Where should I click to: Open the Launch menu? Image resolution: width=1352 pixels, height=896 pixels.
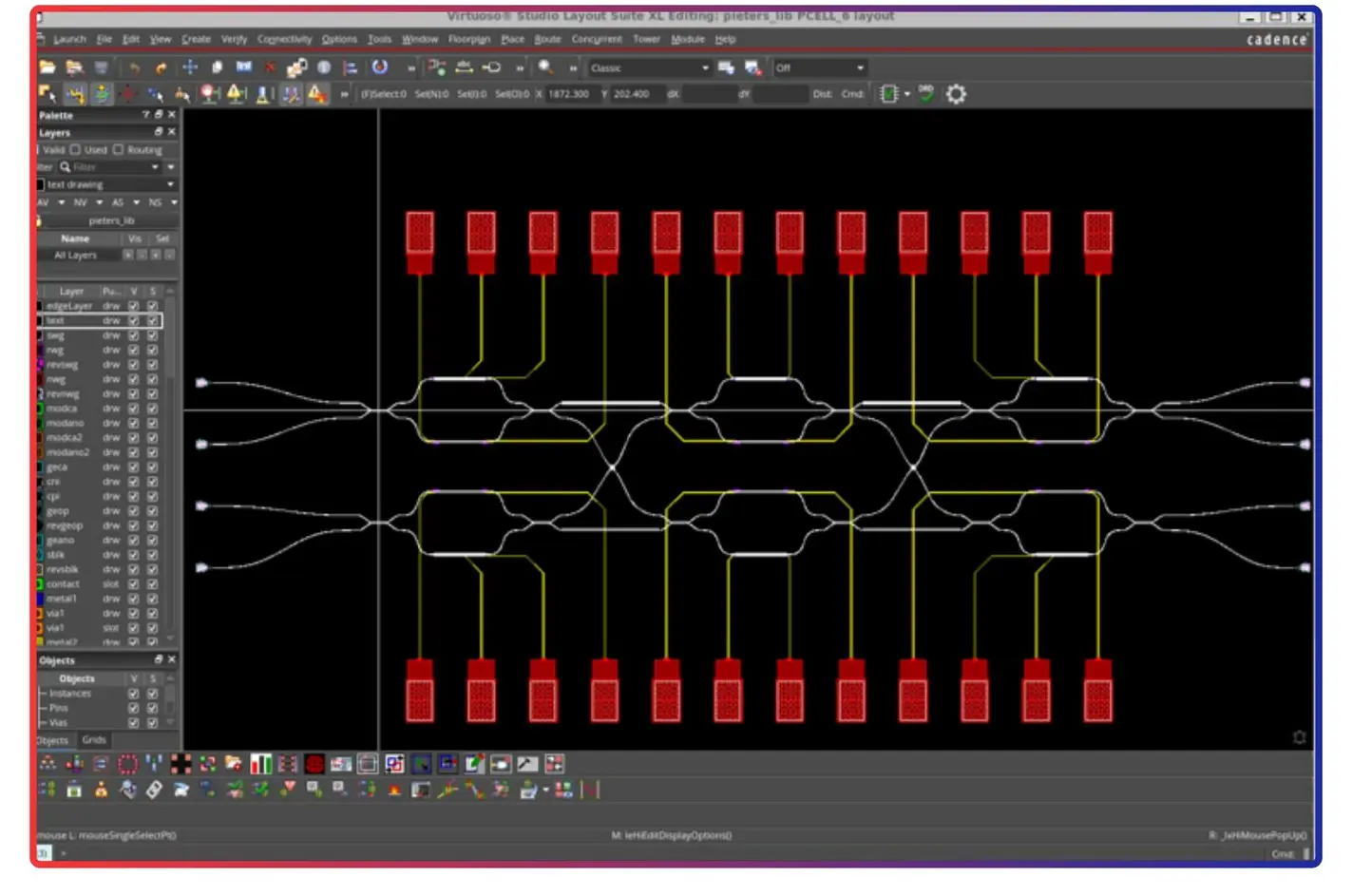tap(69, 39)
